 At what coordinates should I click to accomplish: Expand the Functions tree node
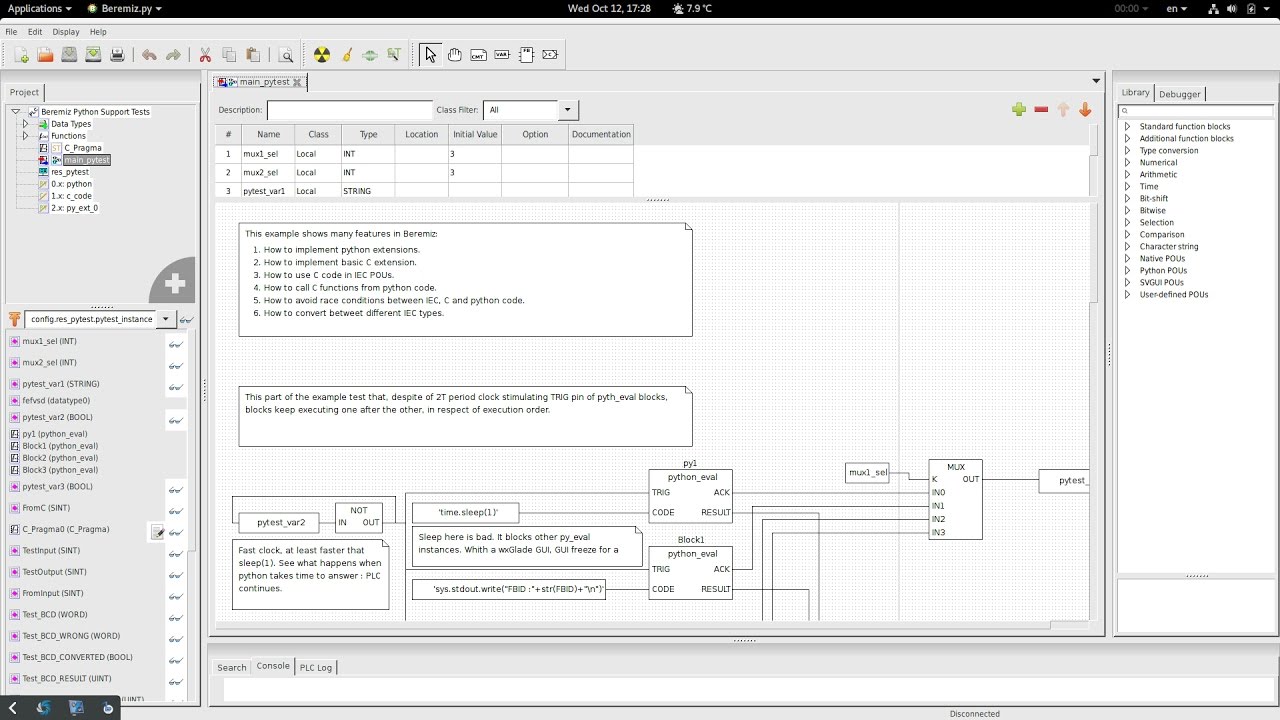26,136
